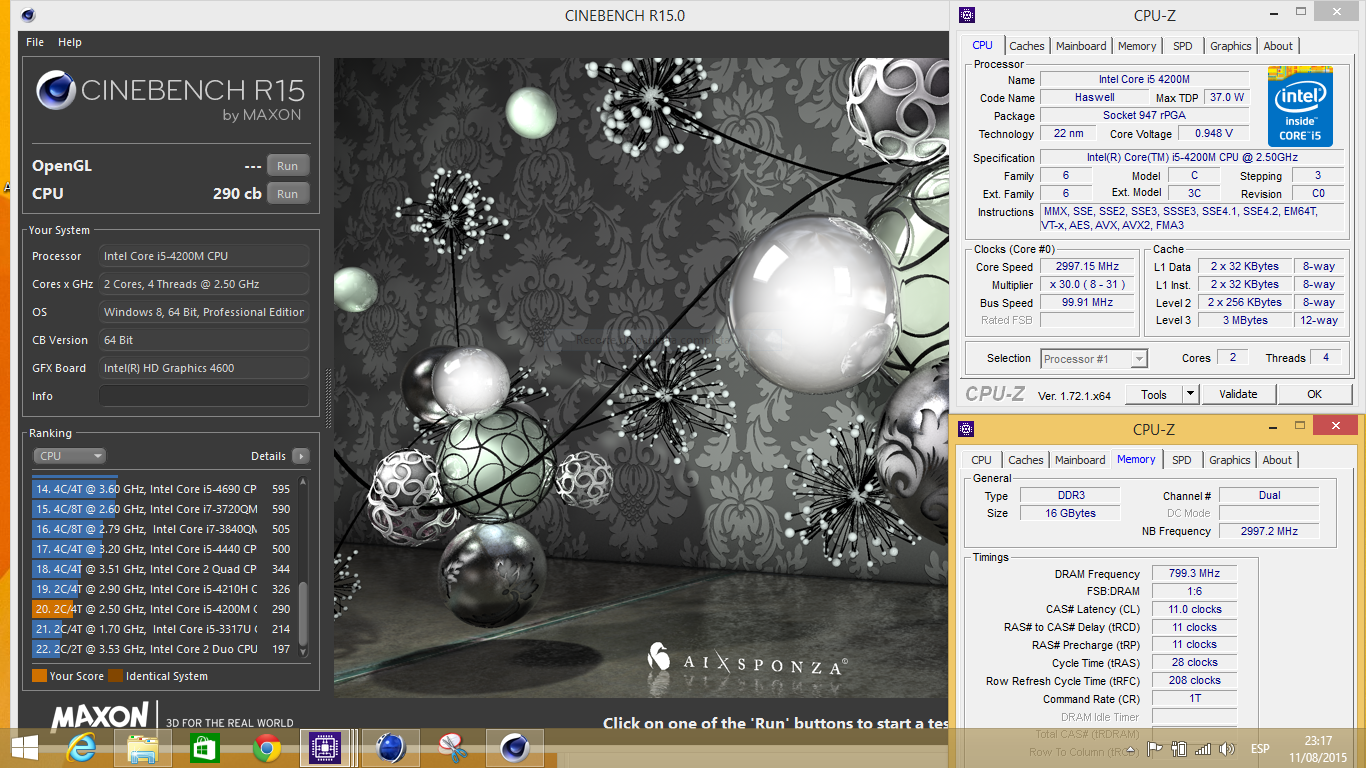Image resolution: width=1366 pixels, height=768 pixels.
Task: Select ranking row Core i5-4440 score 500
Action: pos(164,549)
